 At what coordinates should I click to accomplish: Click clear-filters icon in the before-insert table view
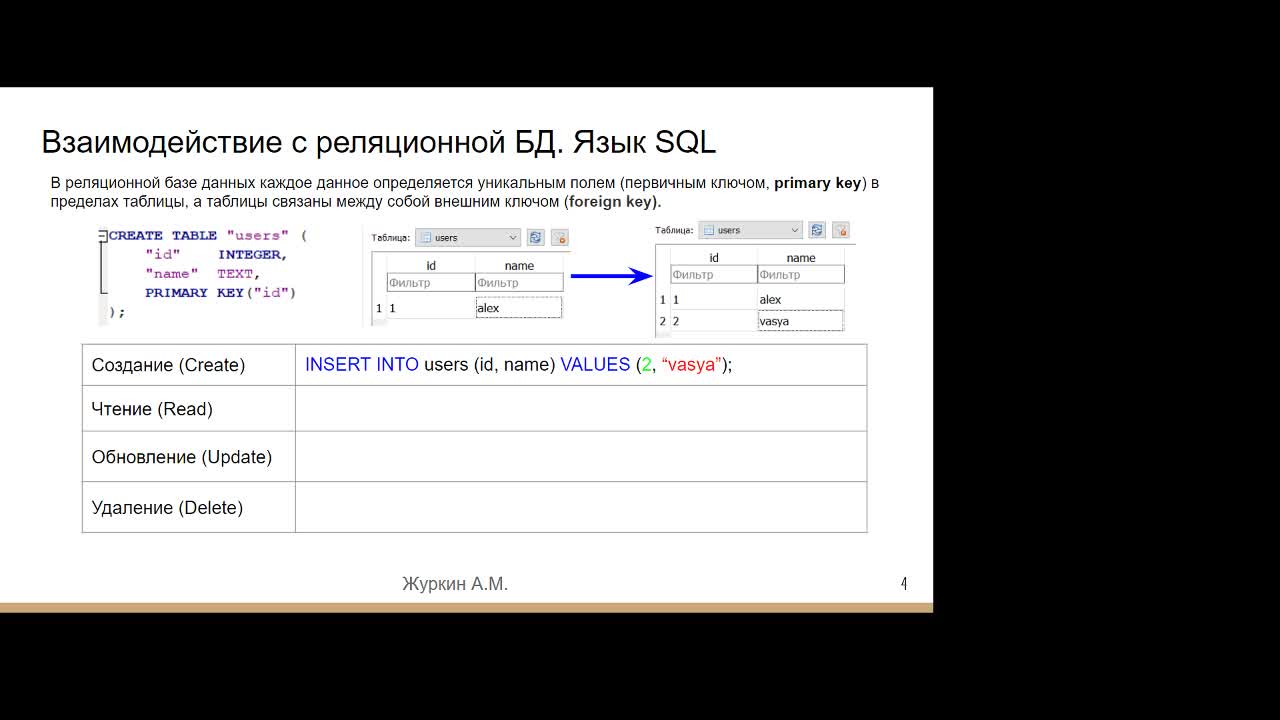click(x=560, y=238)
